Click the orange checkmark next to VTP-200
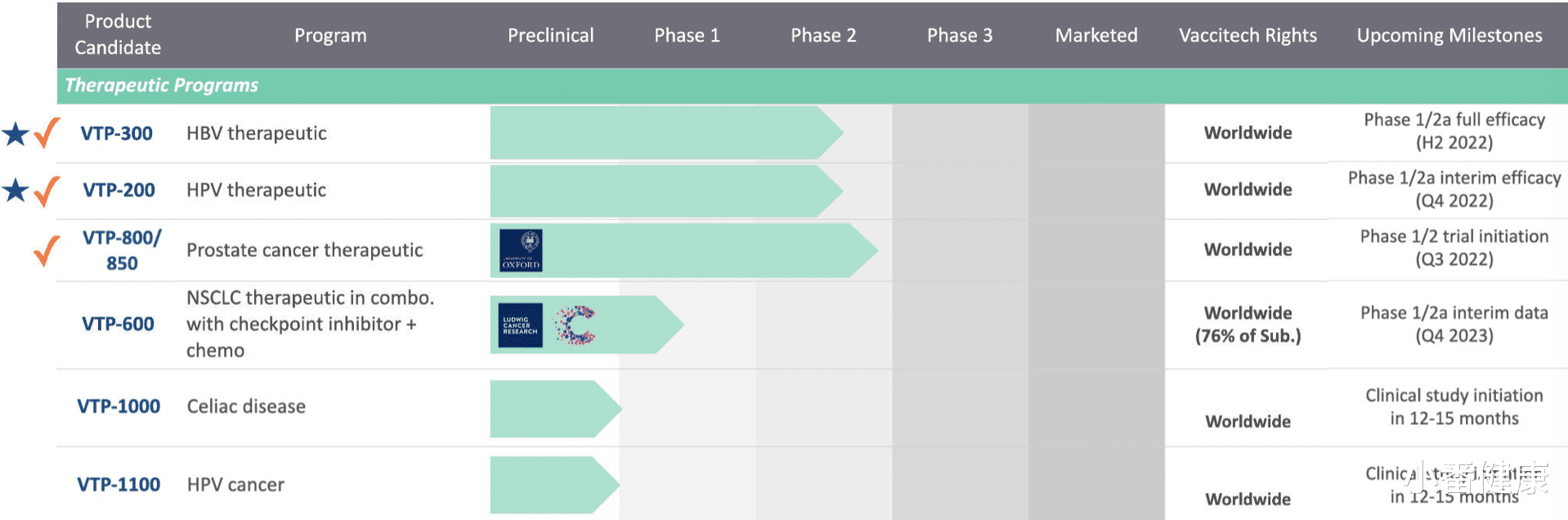The image size is (1568, 520). pyautogui.click(x=47, y=191)
